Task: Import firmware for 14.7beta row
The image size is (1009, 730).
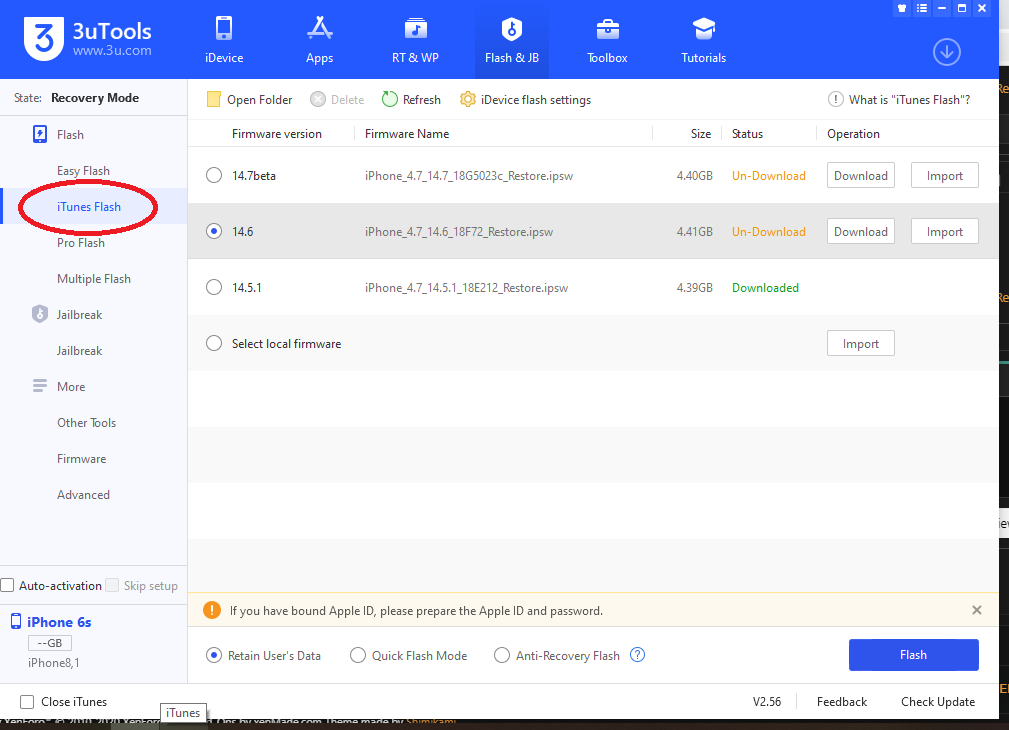Action: pyautogui.click(x=945, y=175)
